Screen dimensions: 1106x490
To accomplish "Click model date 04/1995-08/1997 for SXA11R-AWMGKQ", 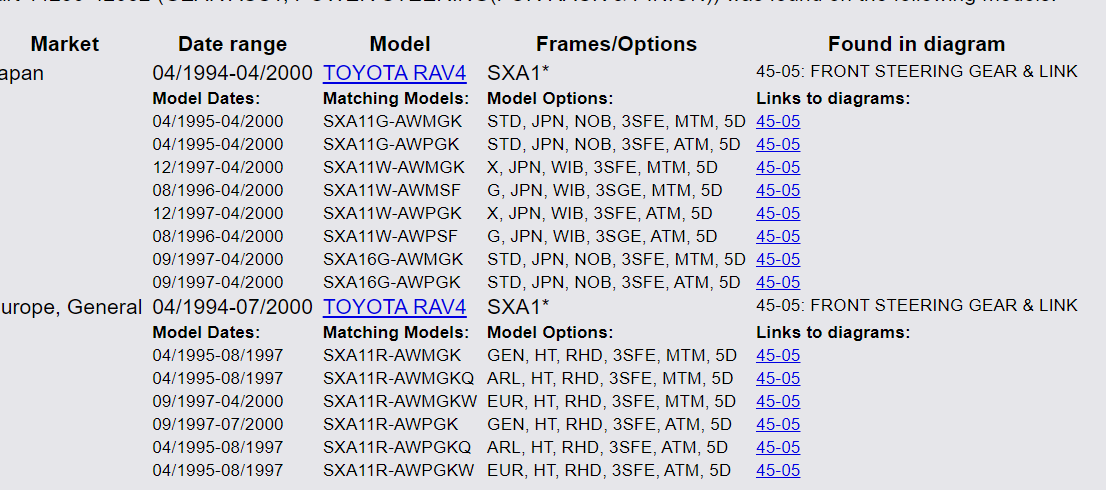I will 218,379.
